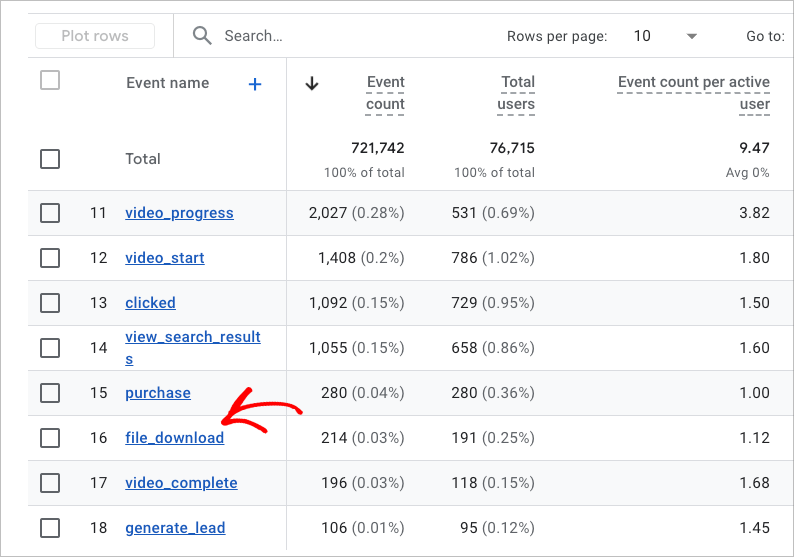Click the sort descending arrow on Event count
This screenshot has height=557, width=794.
[x=312, y=83]
